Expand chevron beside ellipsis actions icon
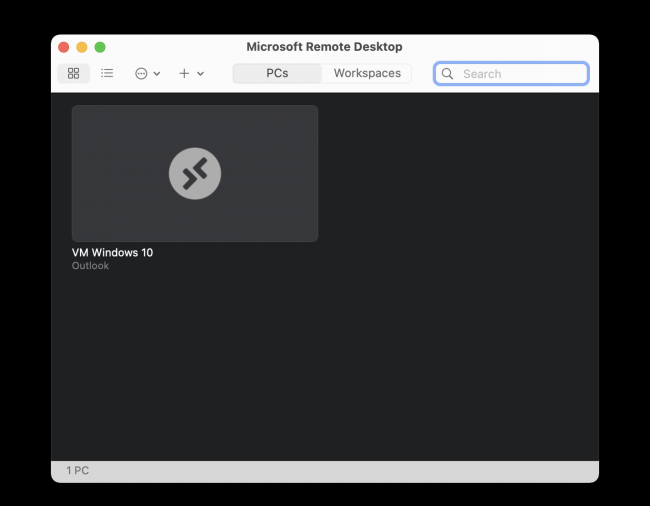 [x=157, y=74]
